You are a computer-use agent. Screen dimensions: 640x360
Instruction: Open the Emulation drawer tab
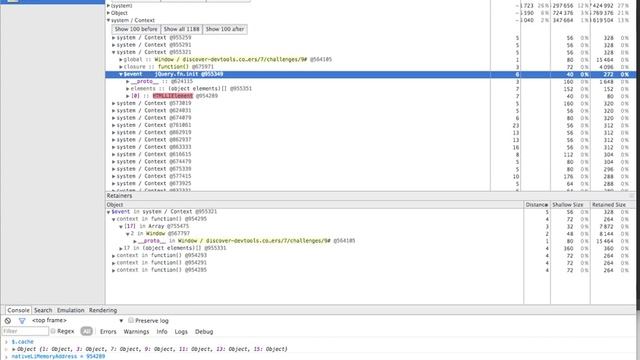71,310
